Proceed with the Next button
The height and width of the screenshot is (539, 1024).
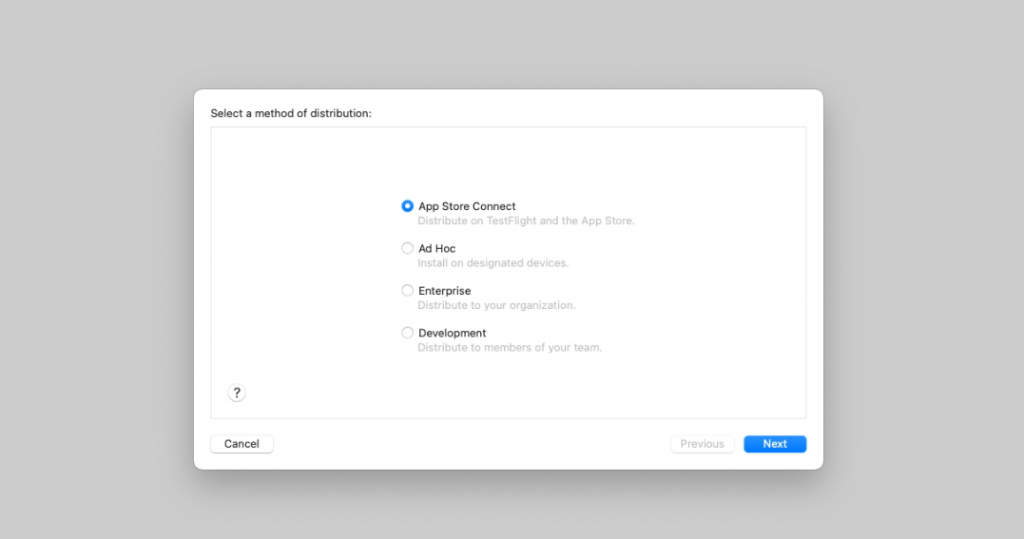(775, 444)
